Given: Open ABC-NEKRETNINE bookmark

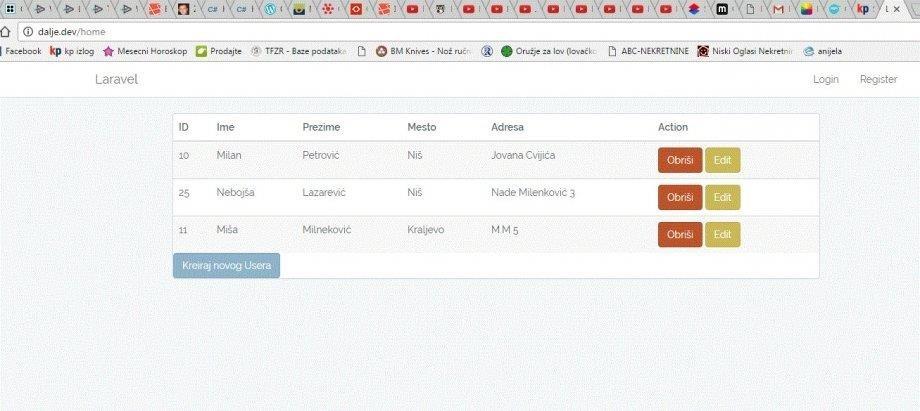Looking at the screenshot, I should pos(648,51).
